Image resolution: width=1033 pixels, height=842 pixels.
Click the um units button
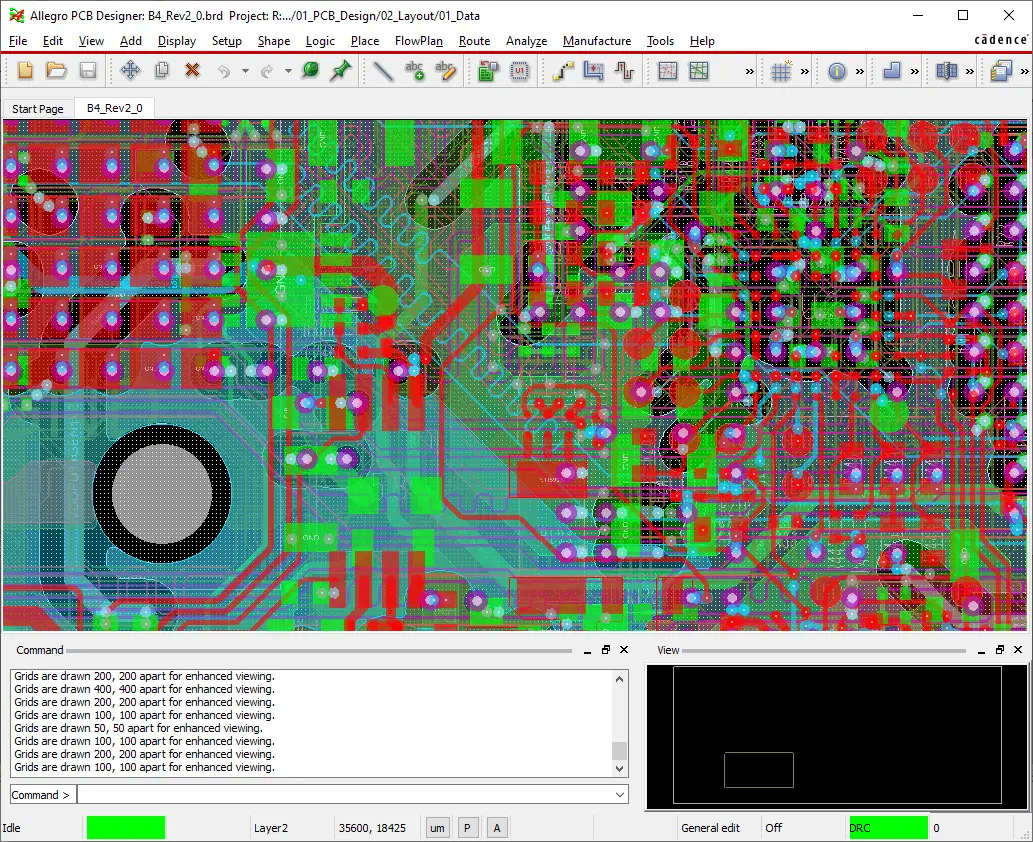[x=437, y=828]
